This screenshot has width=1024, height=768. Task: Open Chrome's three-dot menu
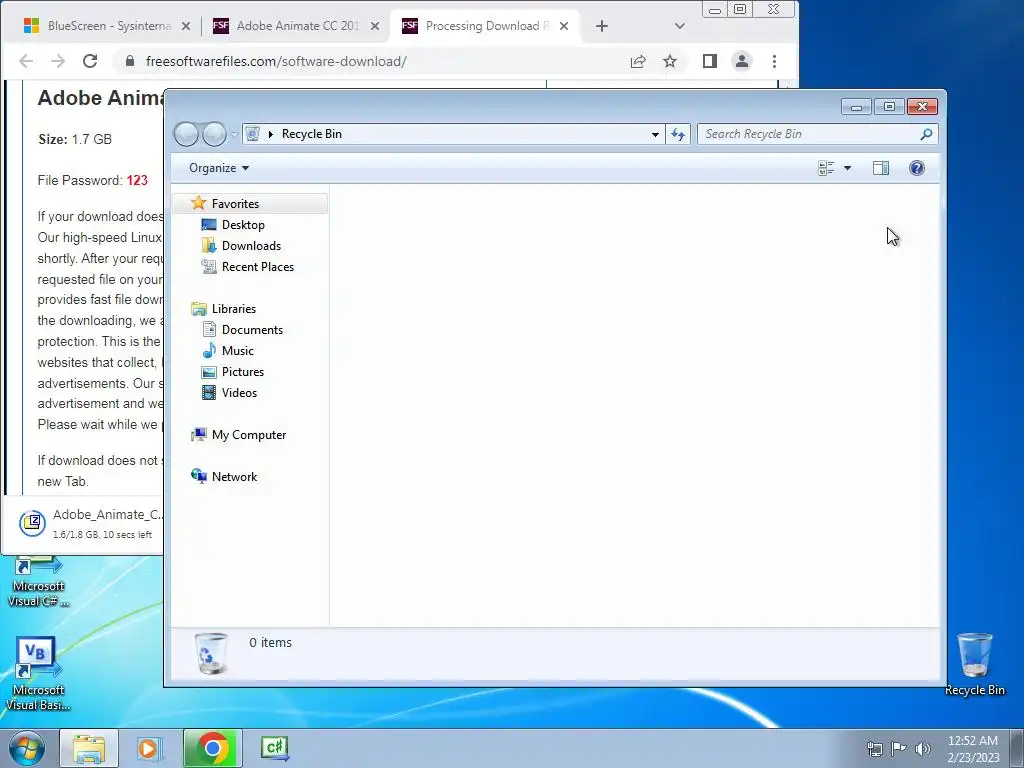(775, 61)
